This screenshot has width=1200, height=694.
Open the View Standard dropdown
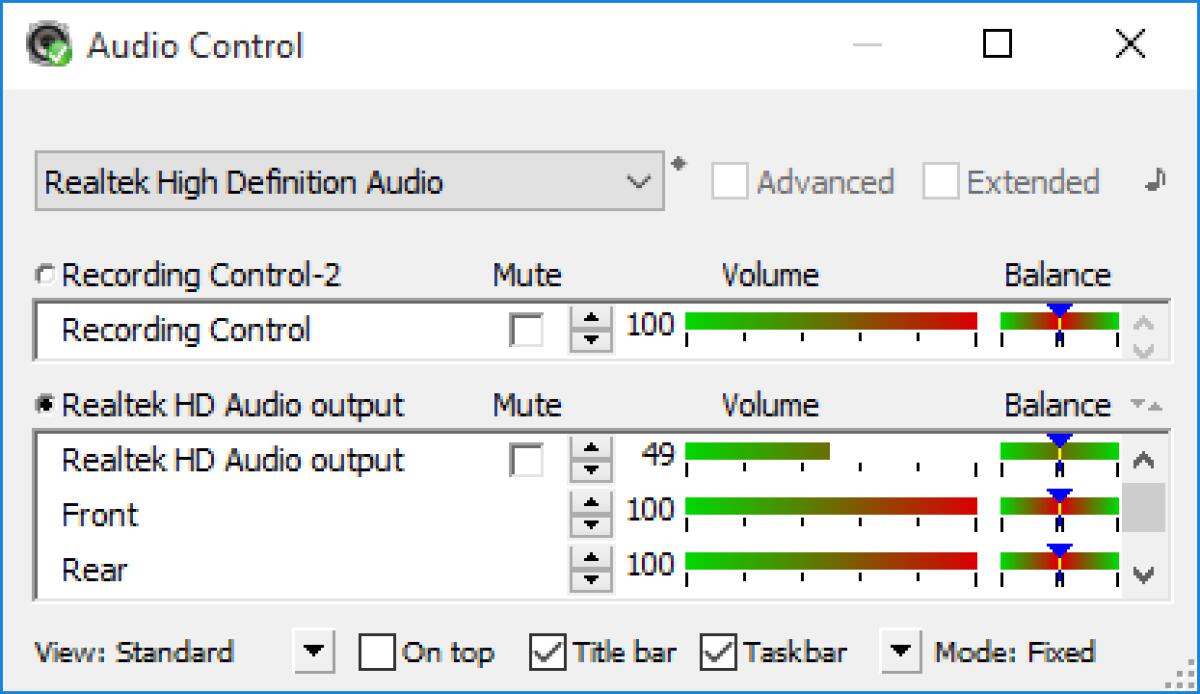(313, 652)
